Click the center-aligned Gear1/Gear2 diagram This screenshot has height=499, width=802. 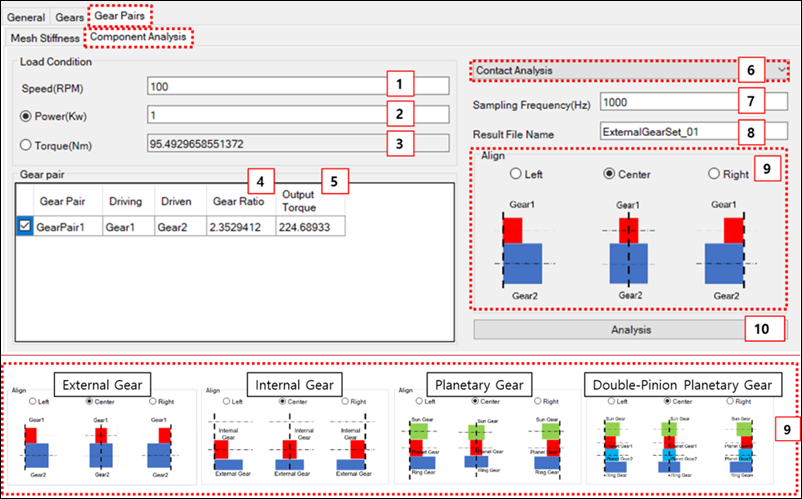[628, 250]
